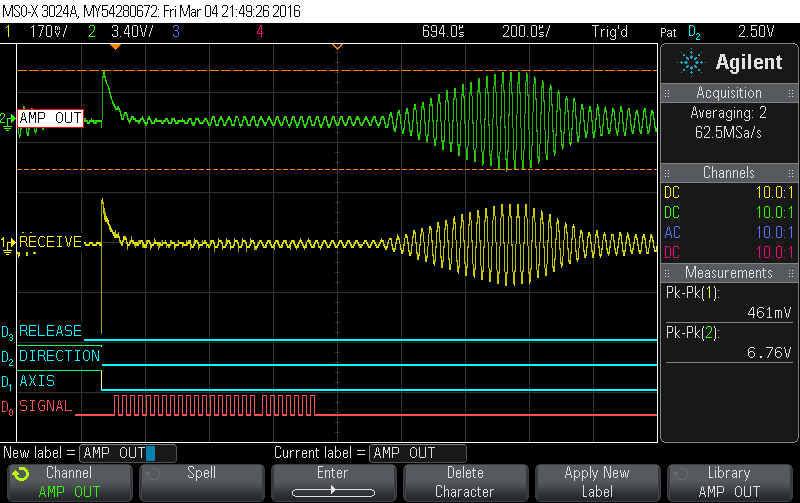Open the Measurements panel header
The image size is (800, 503).
tap(728, 273)
